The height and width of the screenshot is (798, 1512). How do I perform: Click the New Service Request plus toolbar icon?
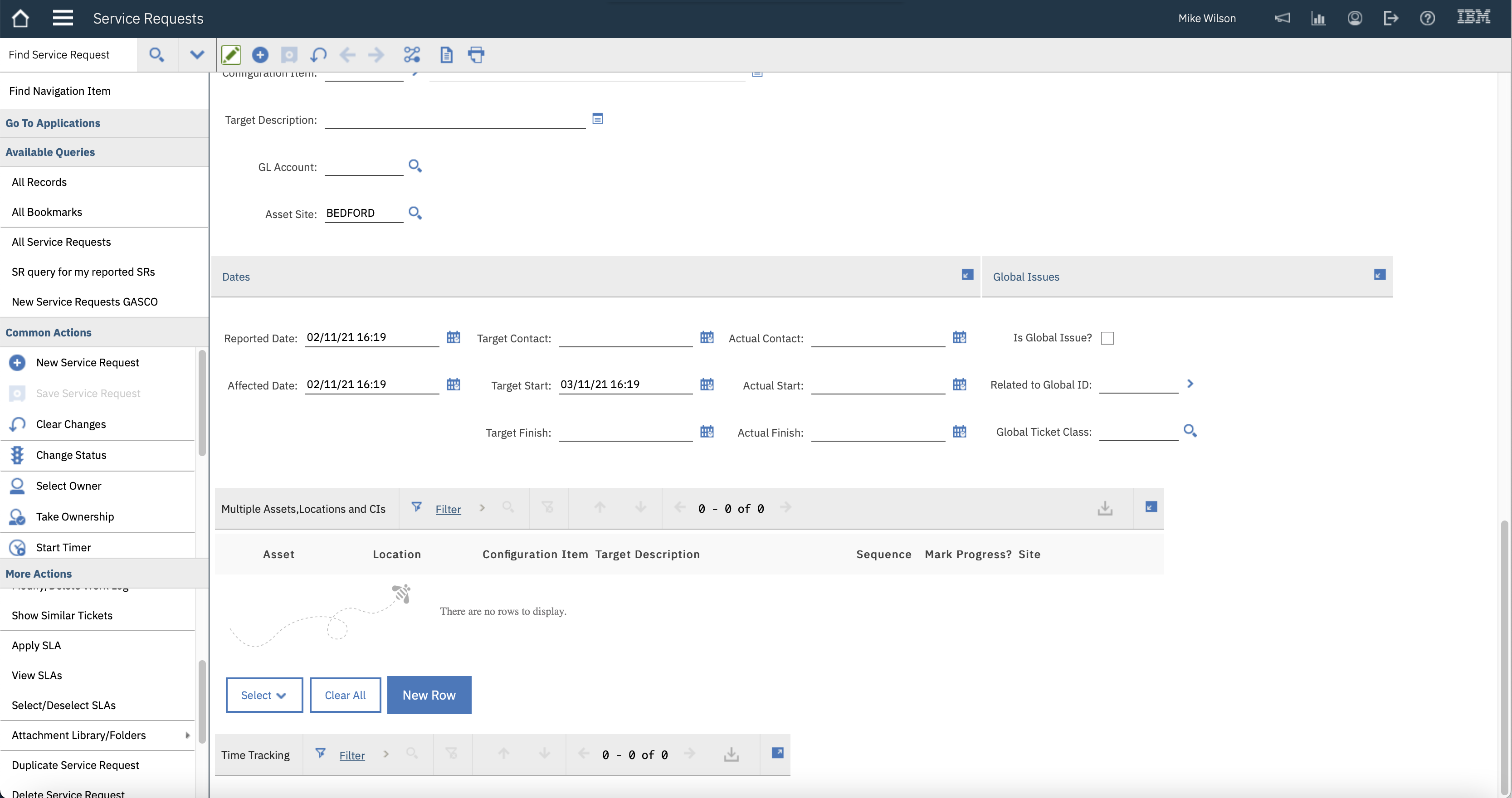point(260,55)
